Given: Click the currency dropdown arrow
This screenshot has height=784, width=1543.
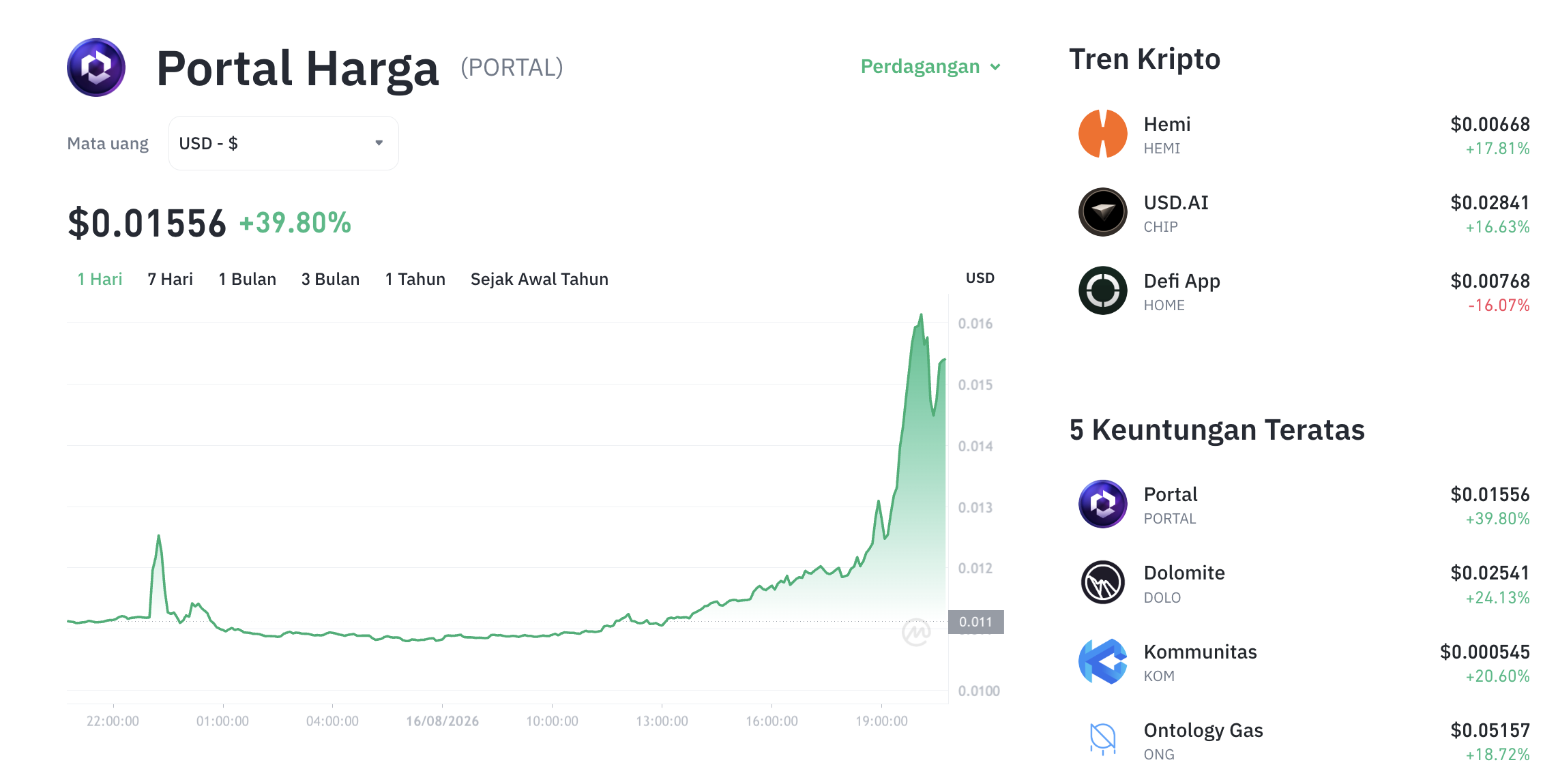Looking at the screenshot, I should (x=379, y=143).
